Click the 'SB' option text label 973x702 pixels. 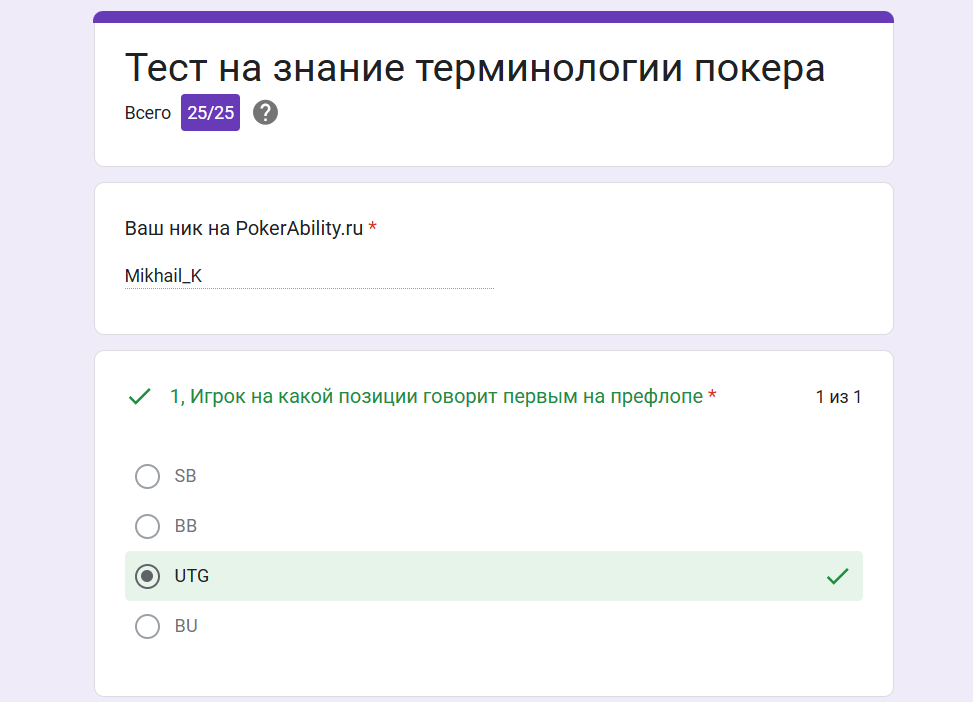[x=186, y=476]
